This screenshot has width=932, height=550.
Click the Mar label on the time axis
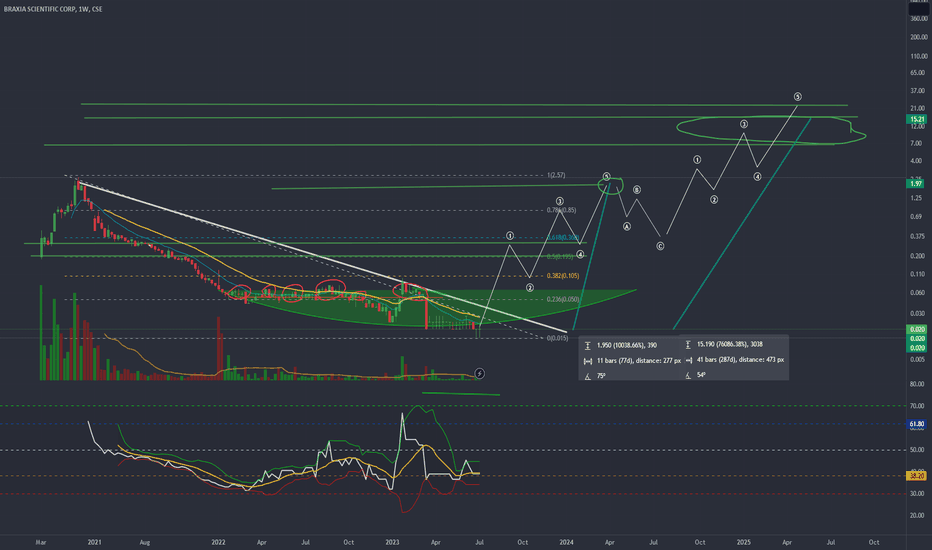coord(40,542)
